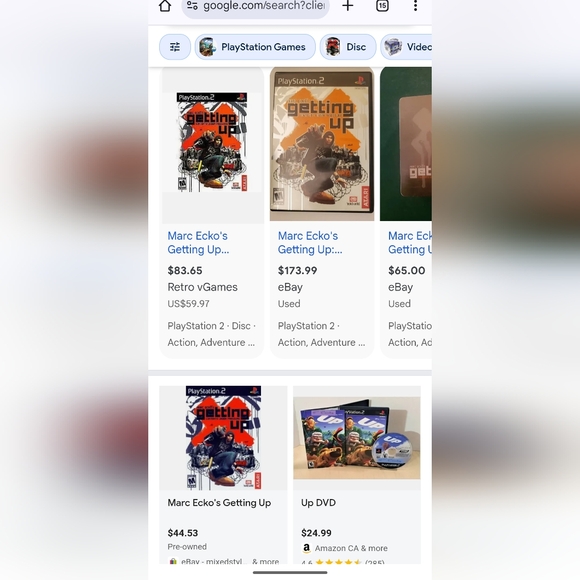Screen dimensions: 580x580
Task: Tap the Retro vGames cover art image
Action: pyautogui.click(x=212, y=142)
